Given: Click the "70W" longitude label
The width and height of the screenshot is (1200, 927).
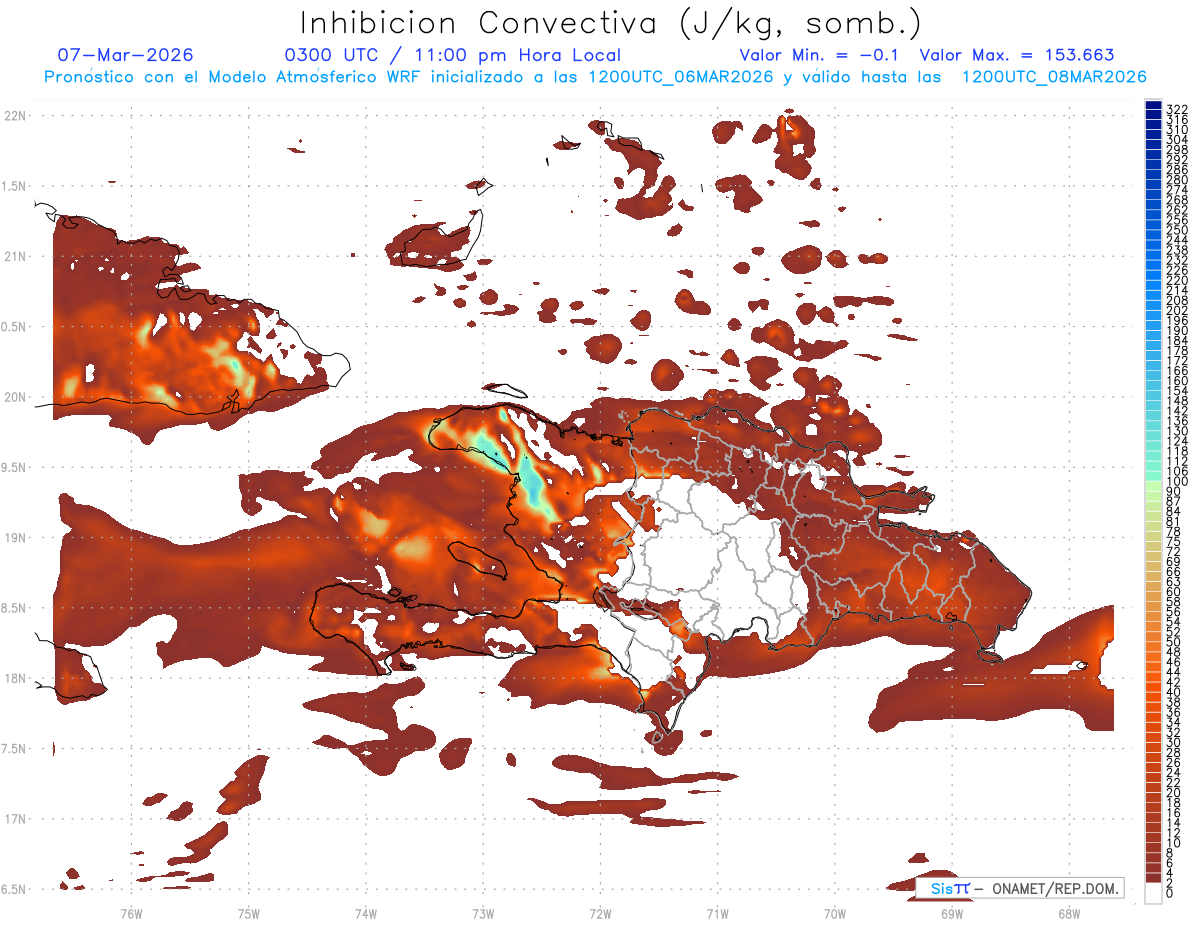Looking at the screenshot, I should coord(835,913).
